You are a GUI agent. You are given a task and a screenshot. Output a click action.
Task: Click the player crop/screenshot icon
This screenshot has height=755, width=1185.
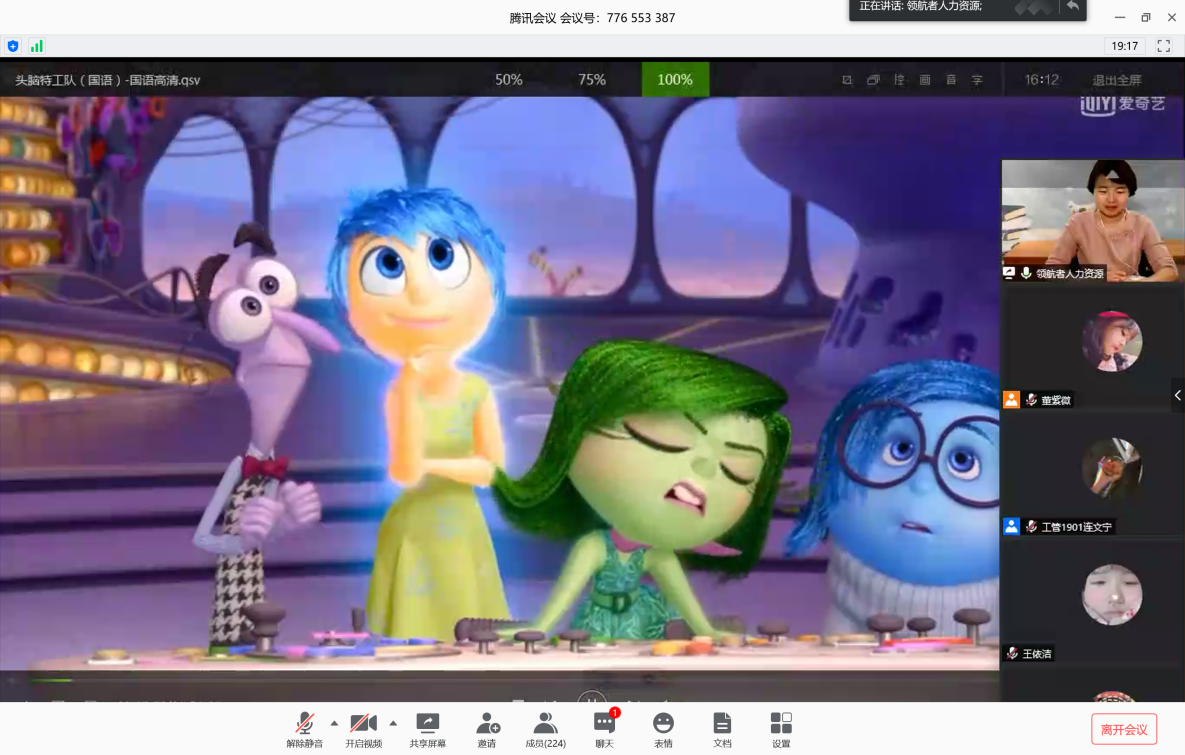point(847,80)
